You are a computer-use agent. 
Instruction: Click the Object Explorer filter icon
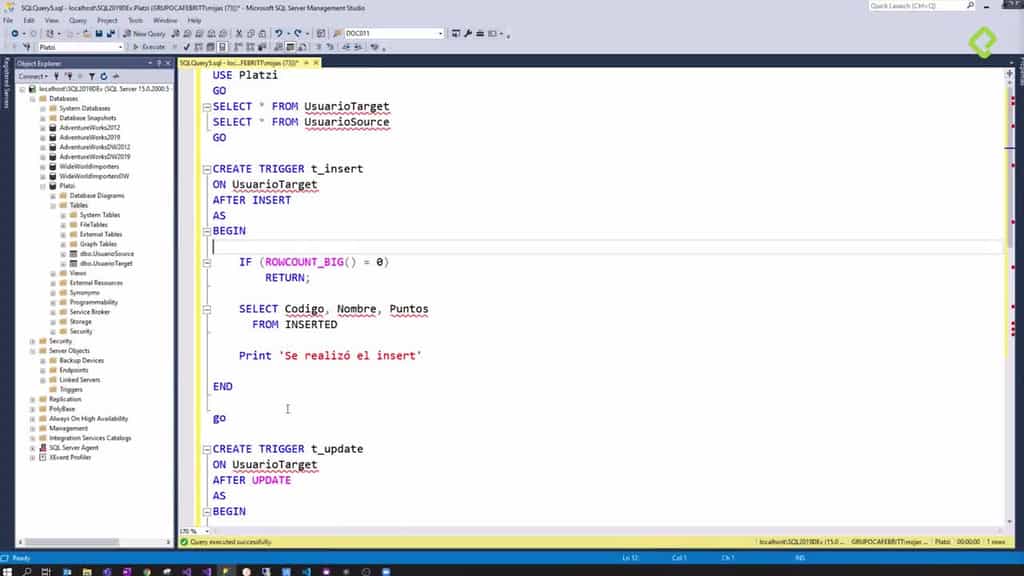[x=92, y=76]
